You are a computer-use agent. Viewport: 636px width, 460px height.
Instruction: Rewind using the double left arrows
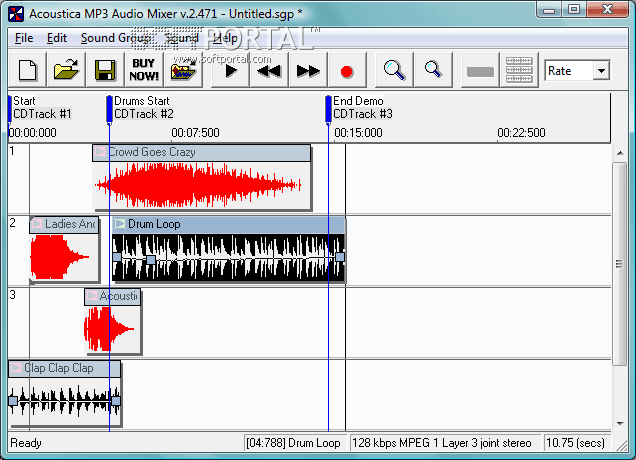[269, 70]
